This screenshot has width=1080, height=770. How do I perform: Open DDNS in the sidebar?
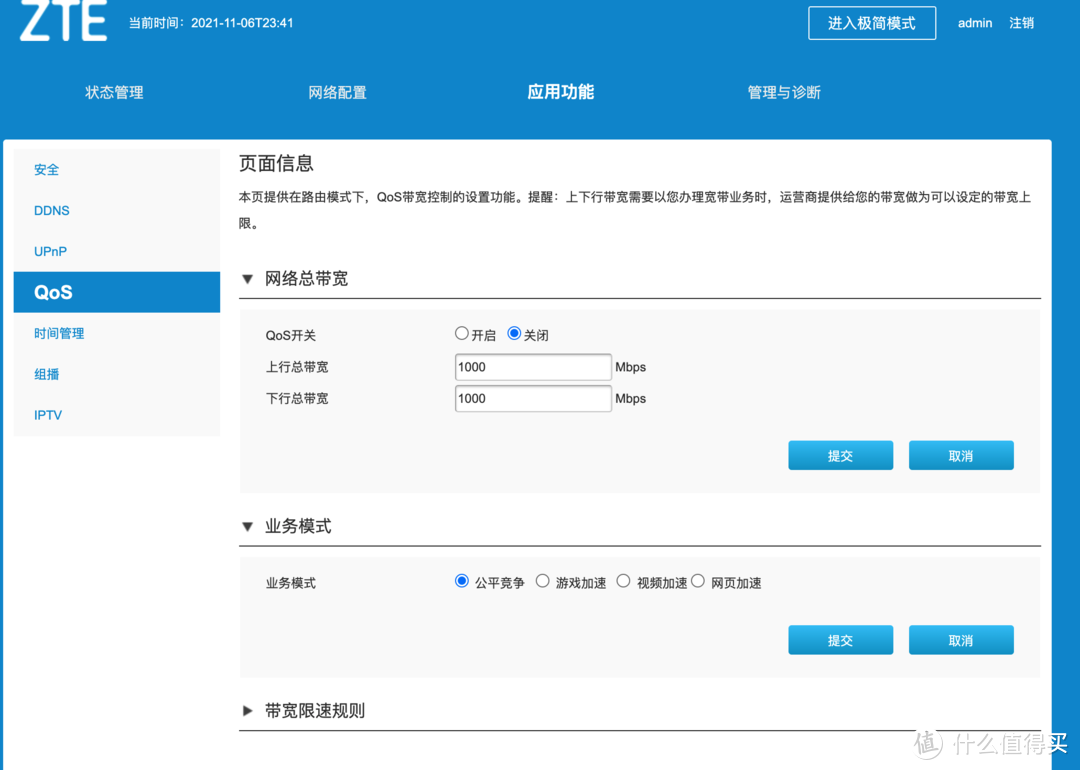[x=52, y=211]
